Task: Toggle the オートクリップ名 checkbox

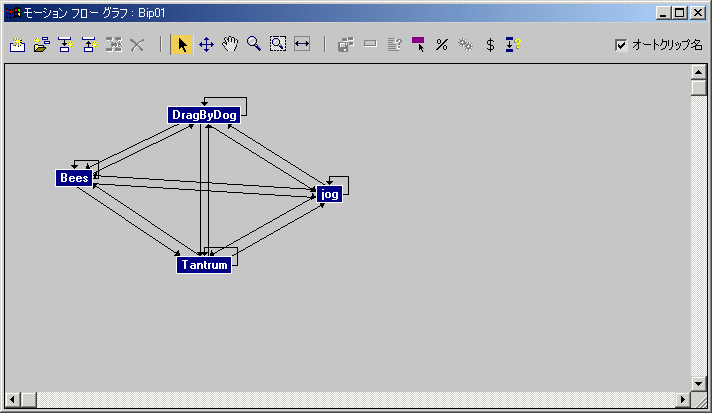Action: point(621,45)
